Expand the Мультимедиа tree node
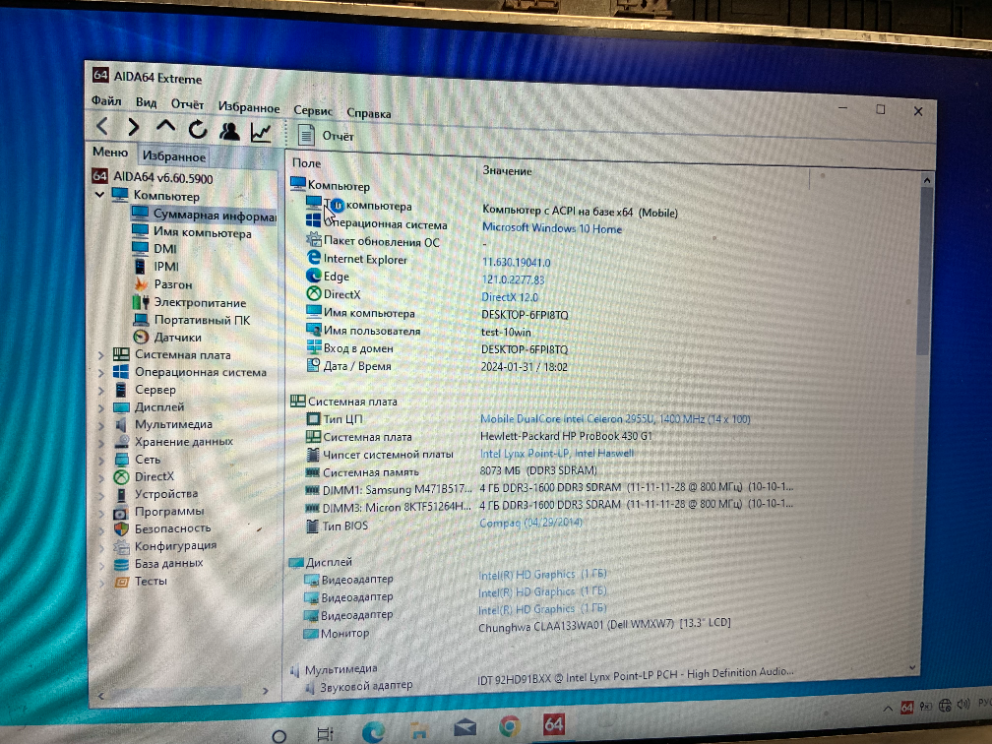Image resolution: width=992 pixels, height=744 pixels. click(101, 425)
